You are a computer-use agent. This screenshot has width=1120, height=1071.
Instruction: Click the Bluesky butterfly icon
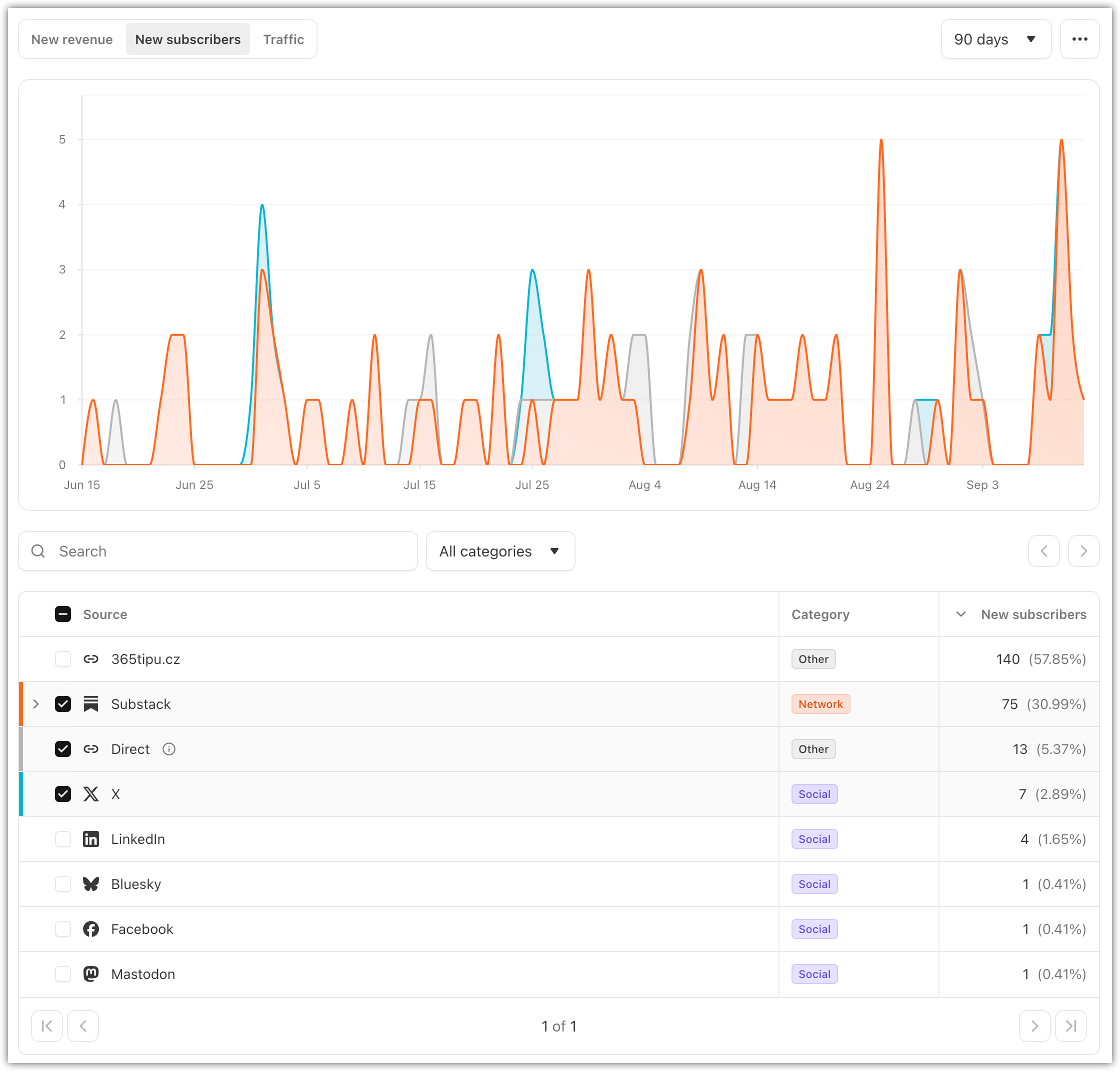coord(91,883)
